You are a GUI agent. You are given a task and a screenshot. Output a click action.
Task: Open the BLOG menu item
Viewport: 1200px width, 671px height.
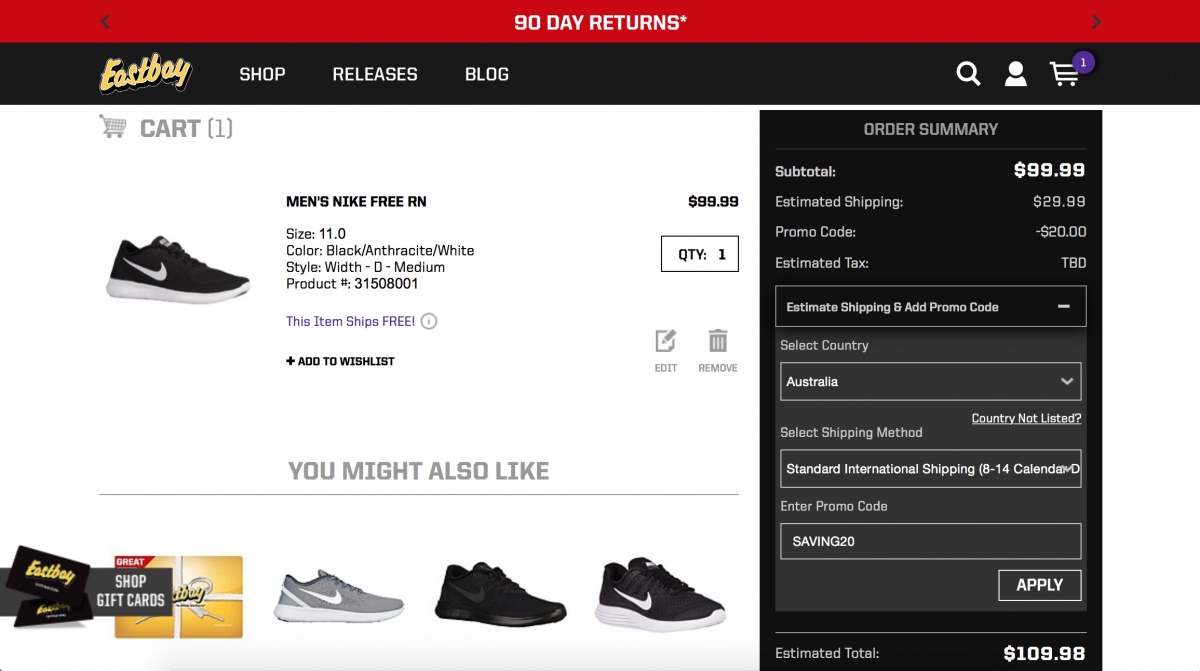coord(487,74)
